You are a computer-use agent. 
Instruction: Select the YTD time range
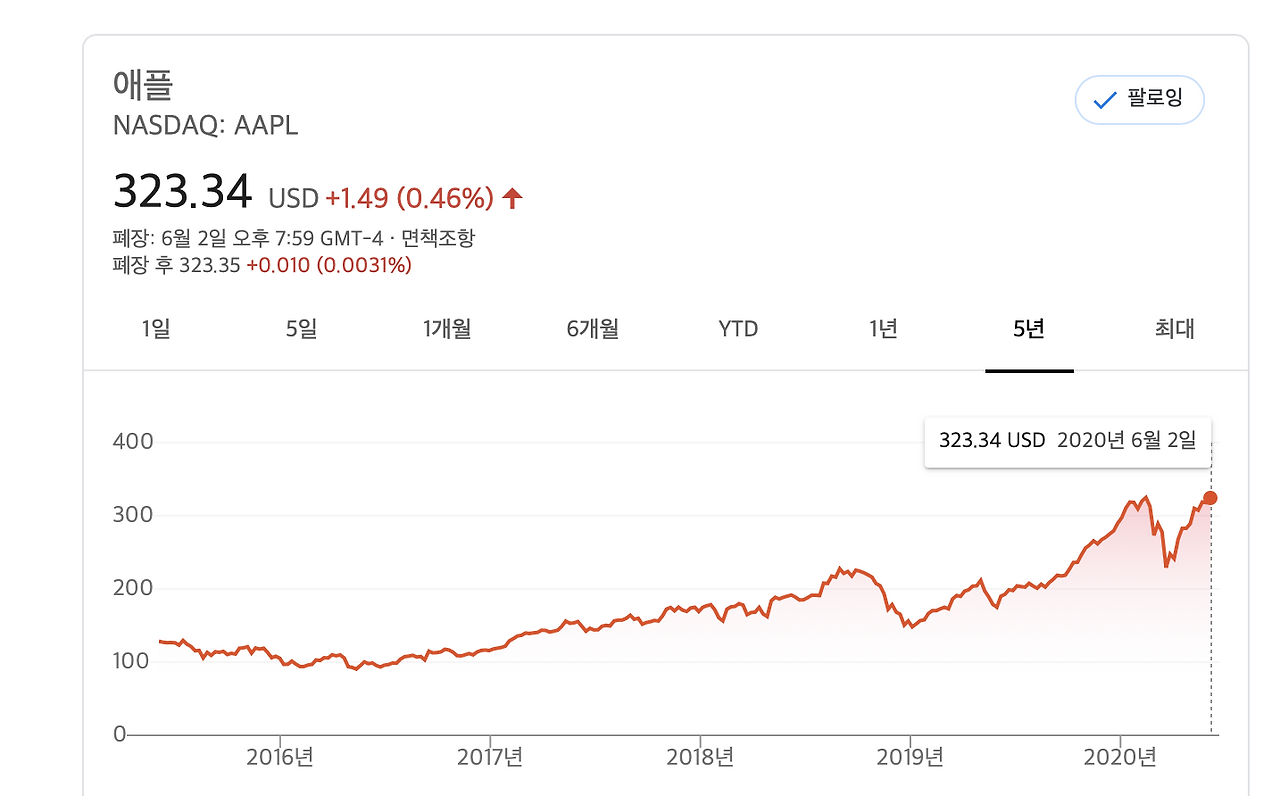coord(737,328)
